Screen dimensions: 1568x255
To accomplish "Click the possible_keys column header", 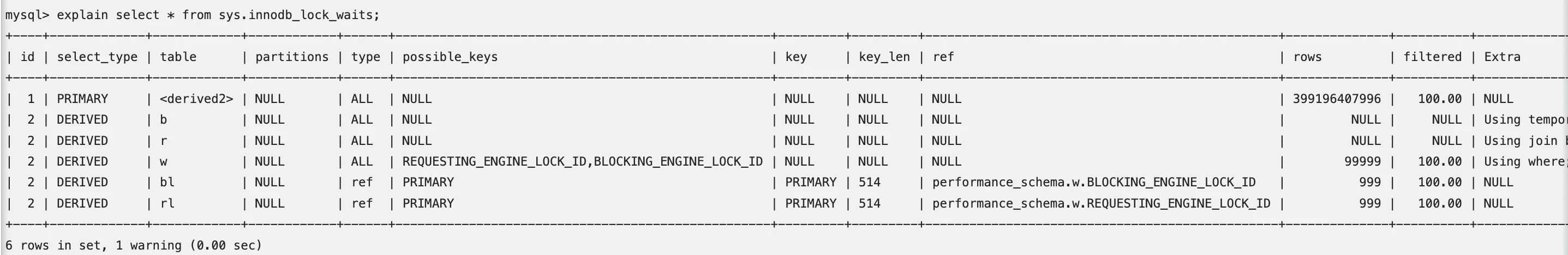I will (450, 57).
